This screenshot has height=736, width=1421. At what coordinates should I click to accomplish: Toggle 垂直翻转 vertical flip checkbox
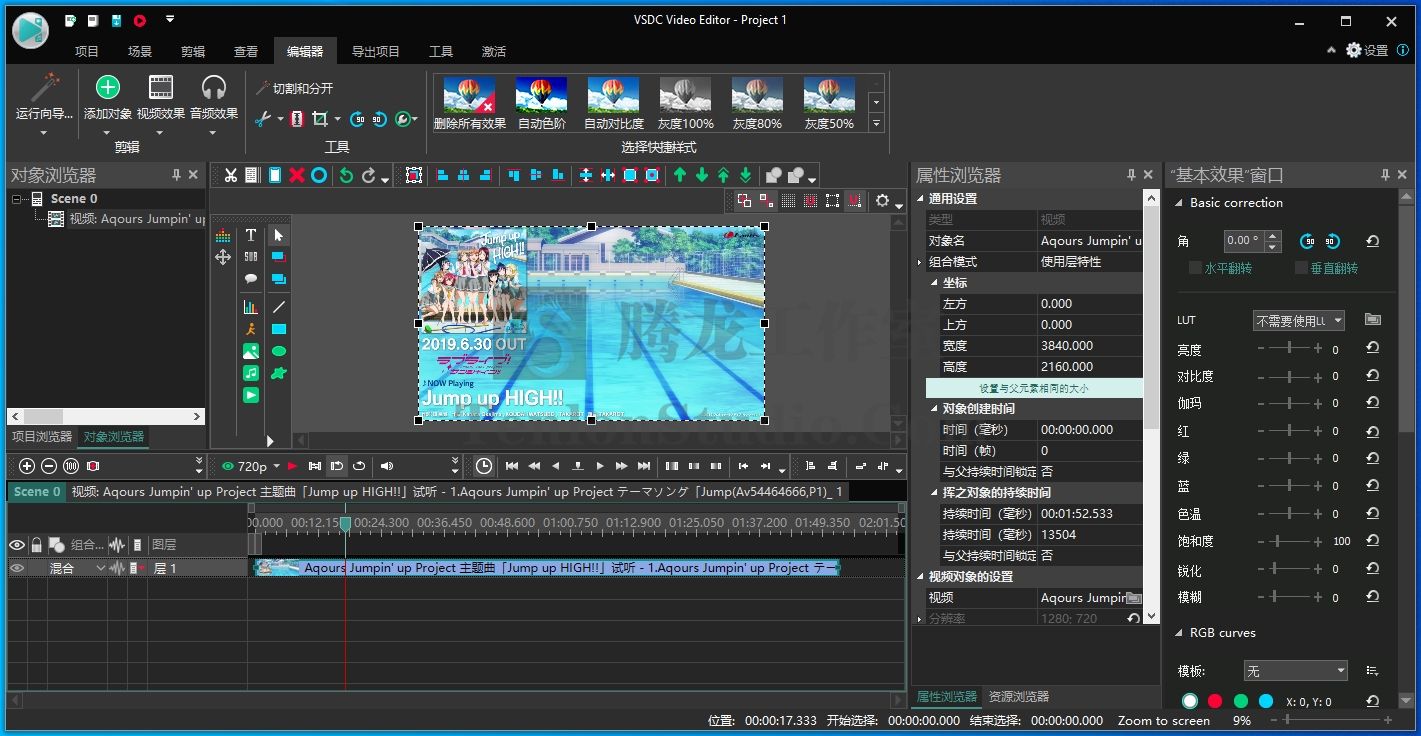point(1301,268)
